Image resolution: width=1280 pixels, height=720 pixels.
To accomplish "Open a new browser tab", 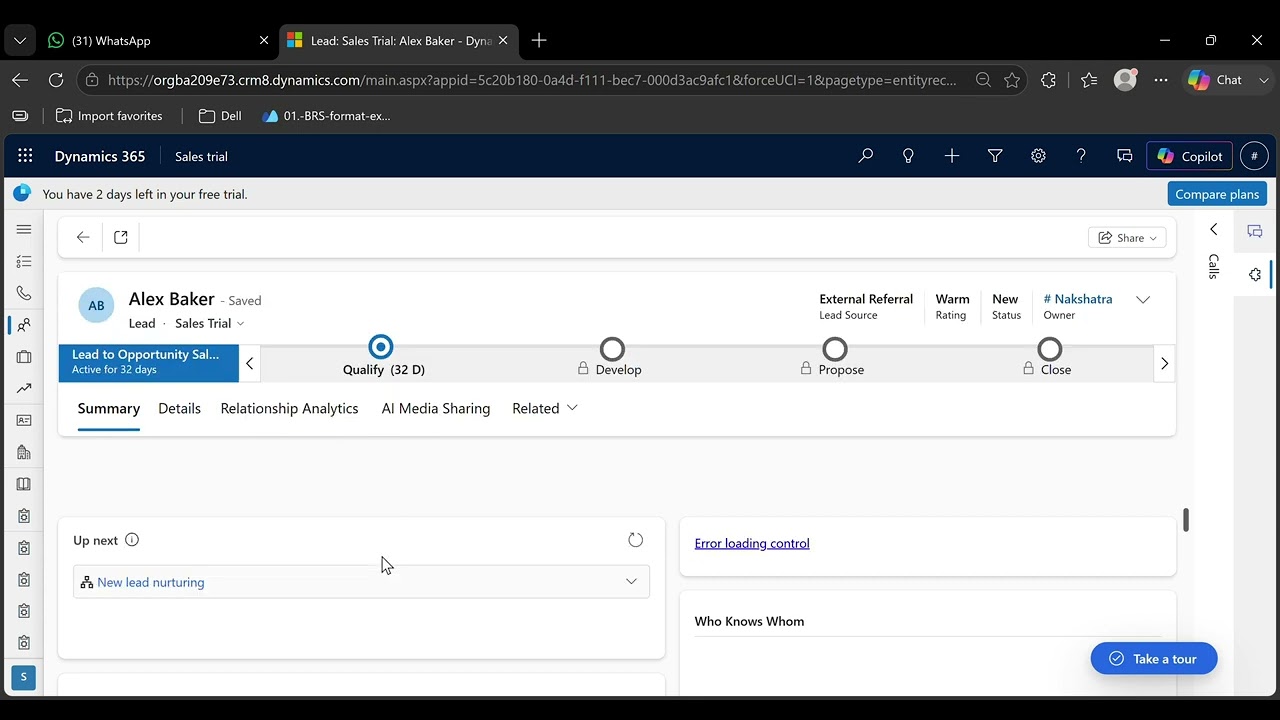I will click(539, 40).
